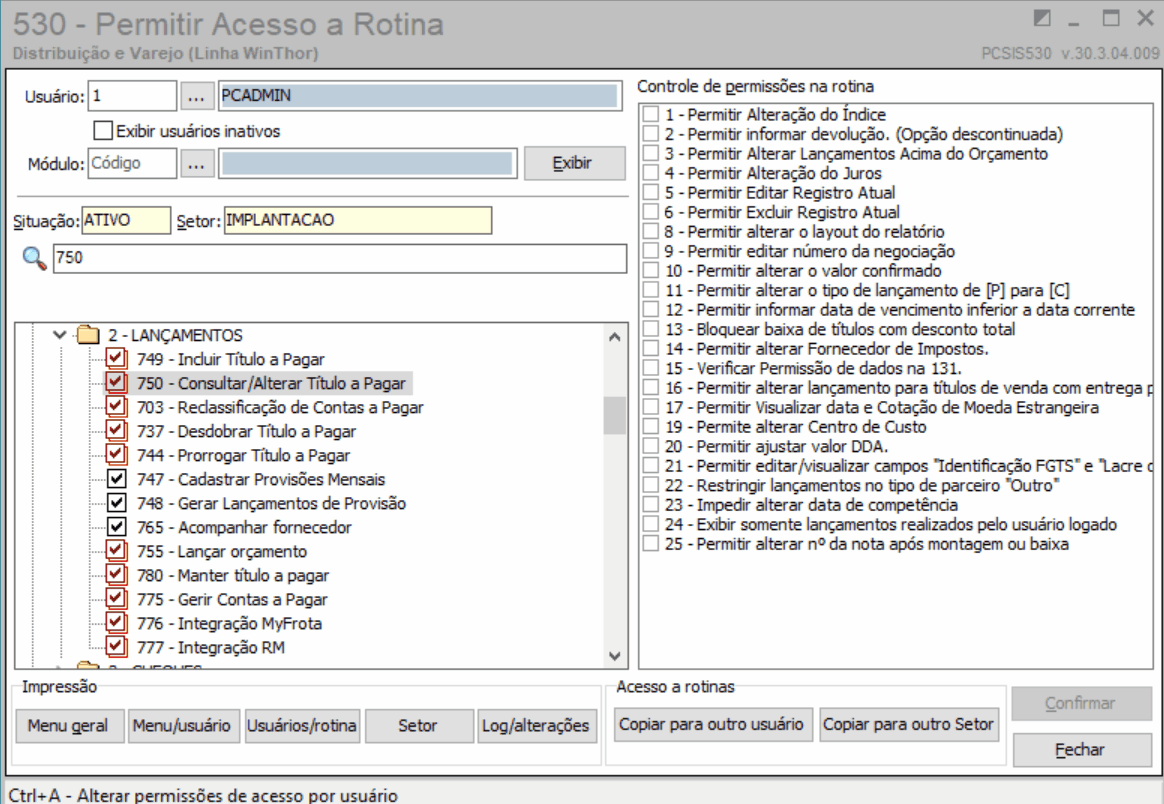Click tree scrollbar down arrow
This screenshot has height=804, width=1164.
tap(615, 656)
